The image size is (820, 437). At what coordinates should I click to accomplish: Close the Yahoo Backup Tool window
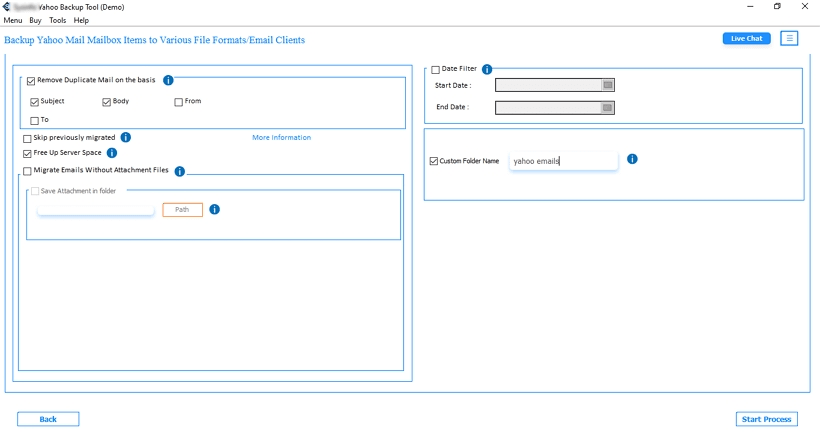805,6
